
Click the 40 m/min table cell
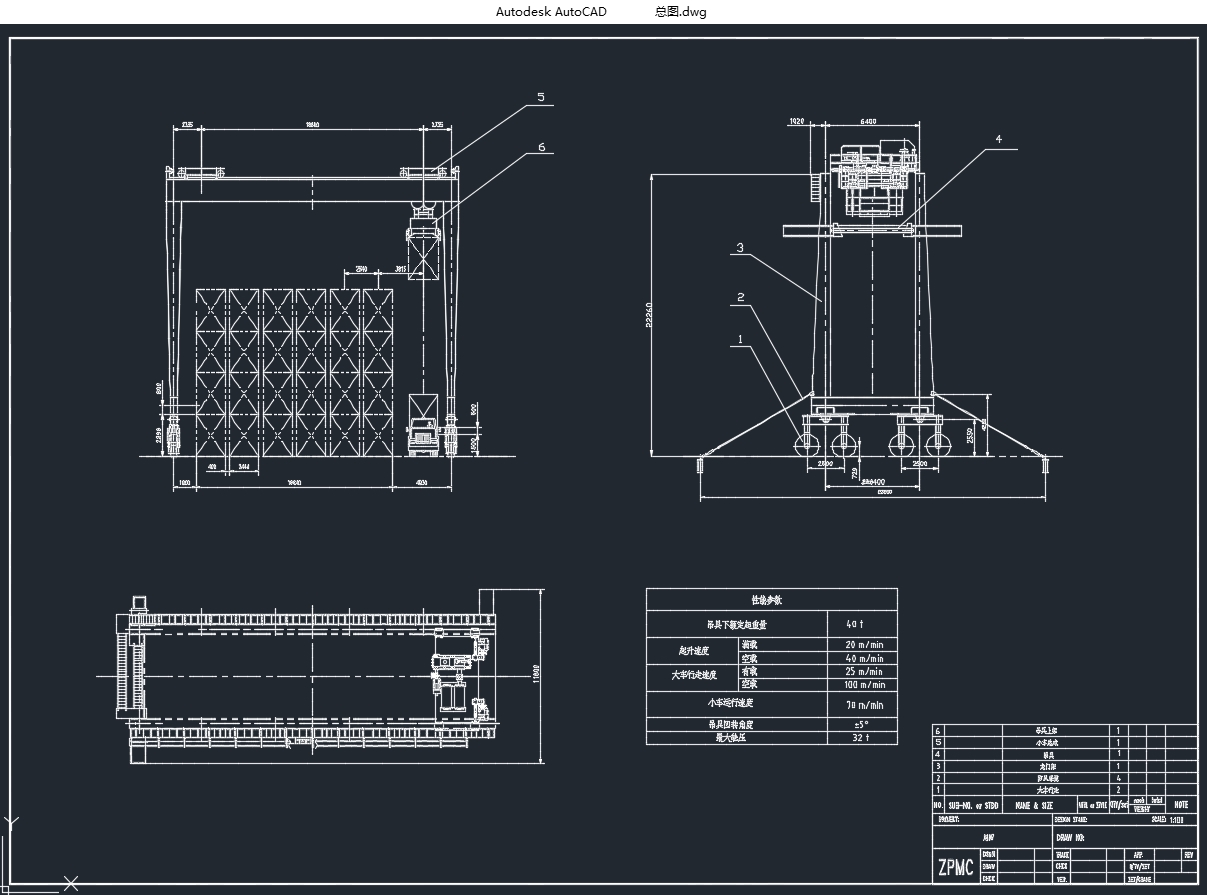[864, 659]
